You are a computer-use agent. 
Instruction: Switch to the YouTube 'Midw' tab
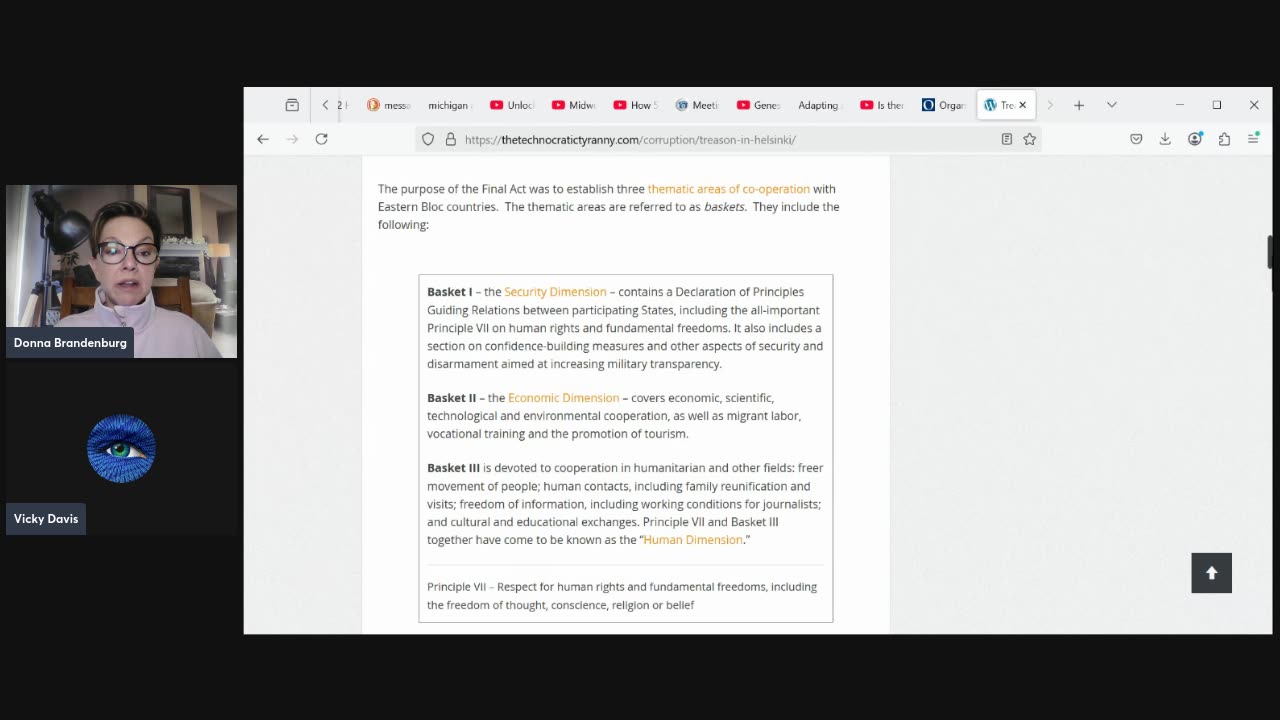click(573, 105)
